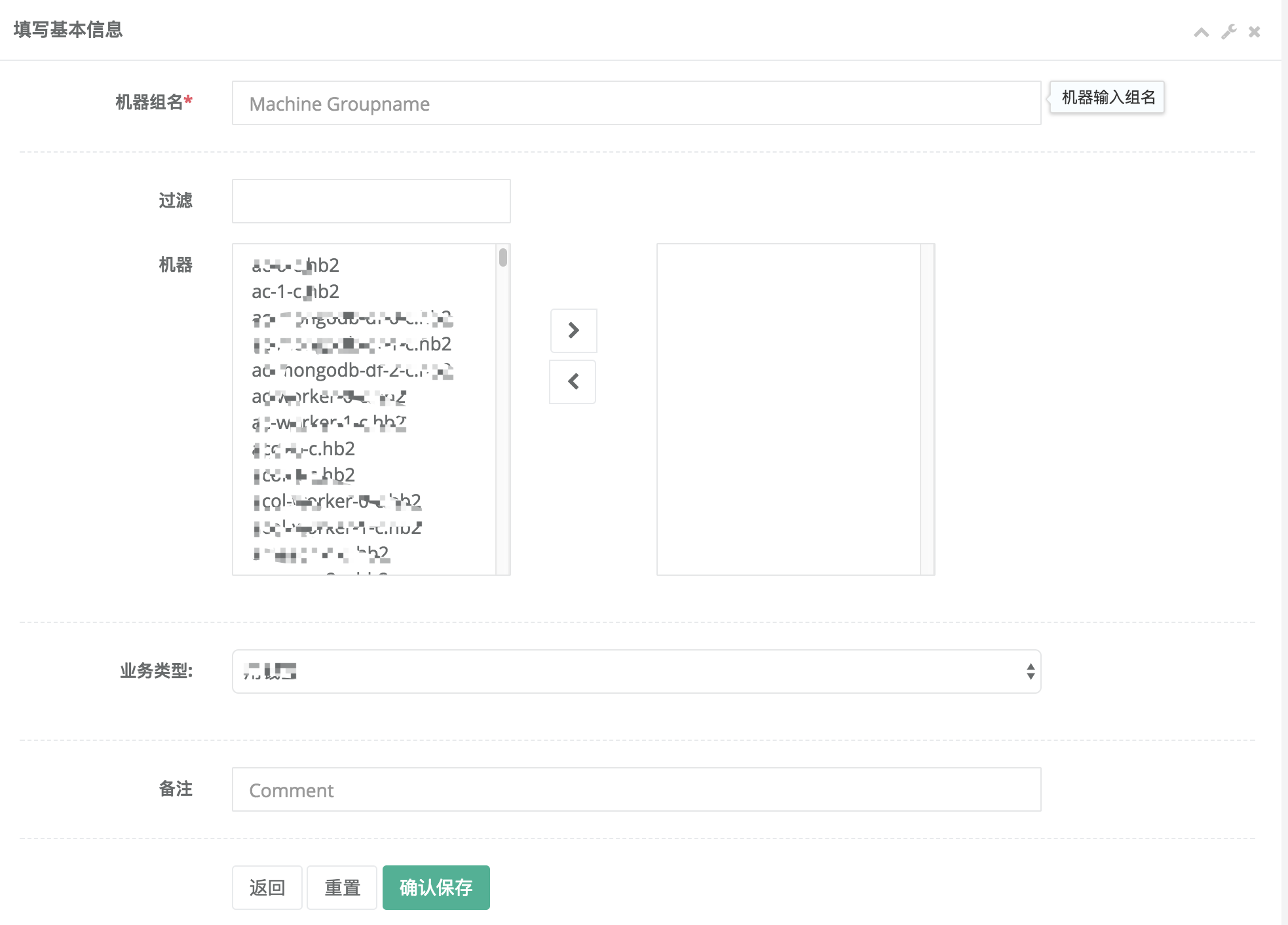Screen dimensions: 1288x925
Task: Select the first machine ending in hb2
Action: click(x=296, y=265)
